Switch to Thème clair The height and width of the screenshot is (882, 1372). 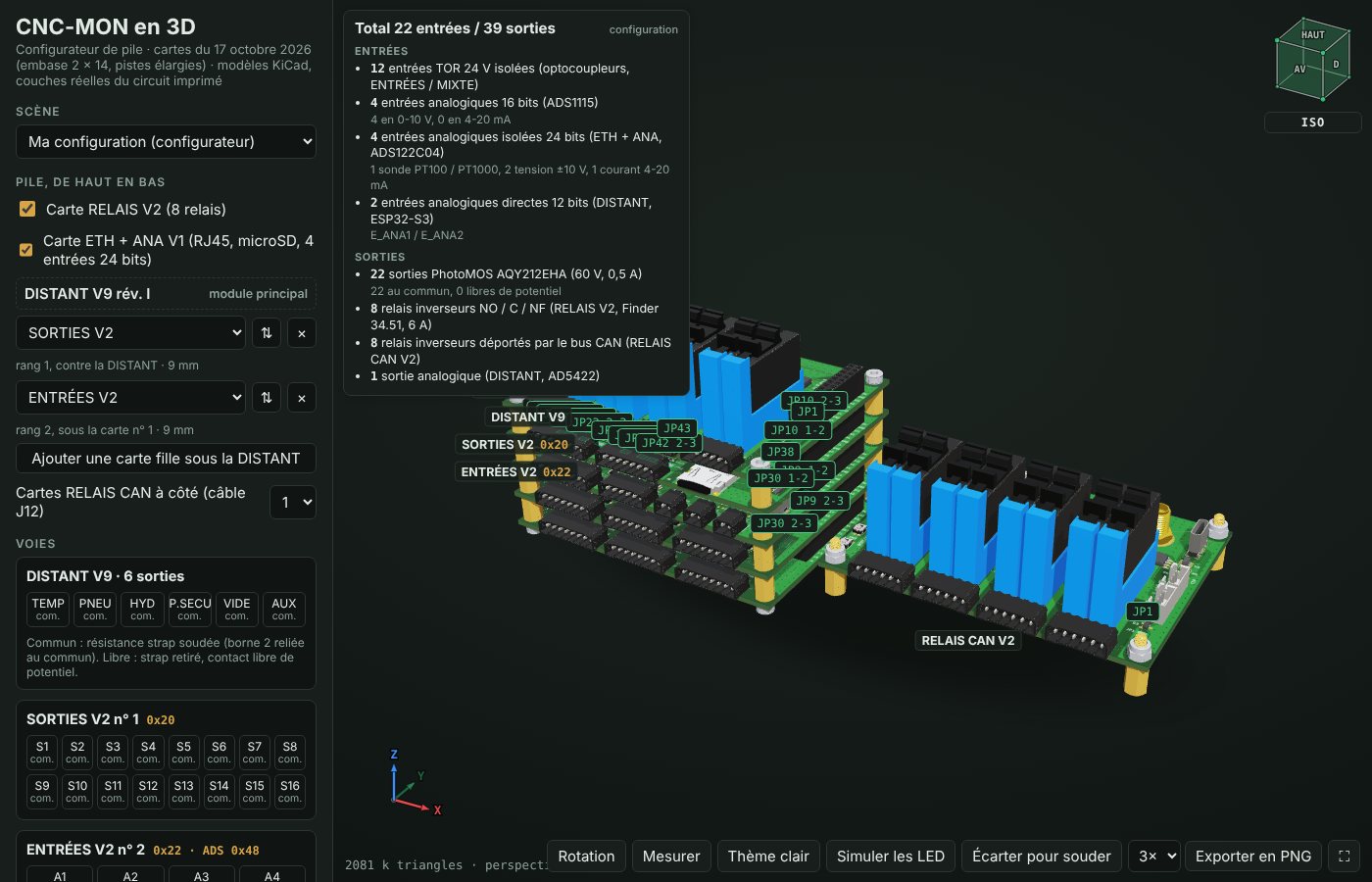point(768,857)
